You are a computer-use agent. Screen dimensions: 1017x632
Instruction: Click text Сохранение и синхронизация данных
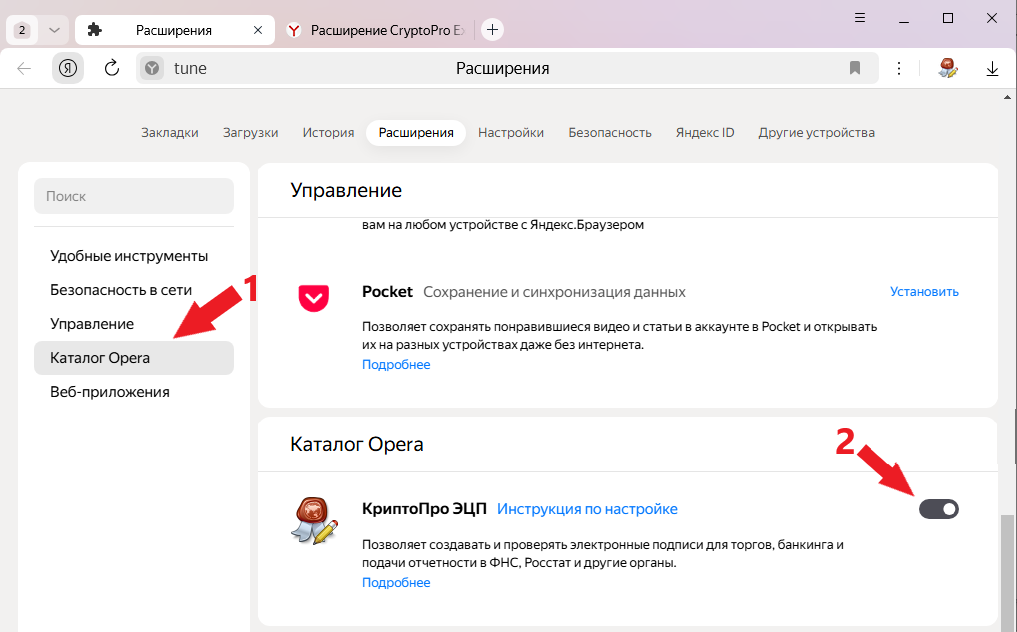(x=555, y=292)
